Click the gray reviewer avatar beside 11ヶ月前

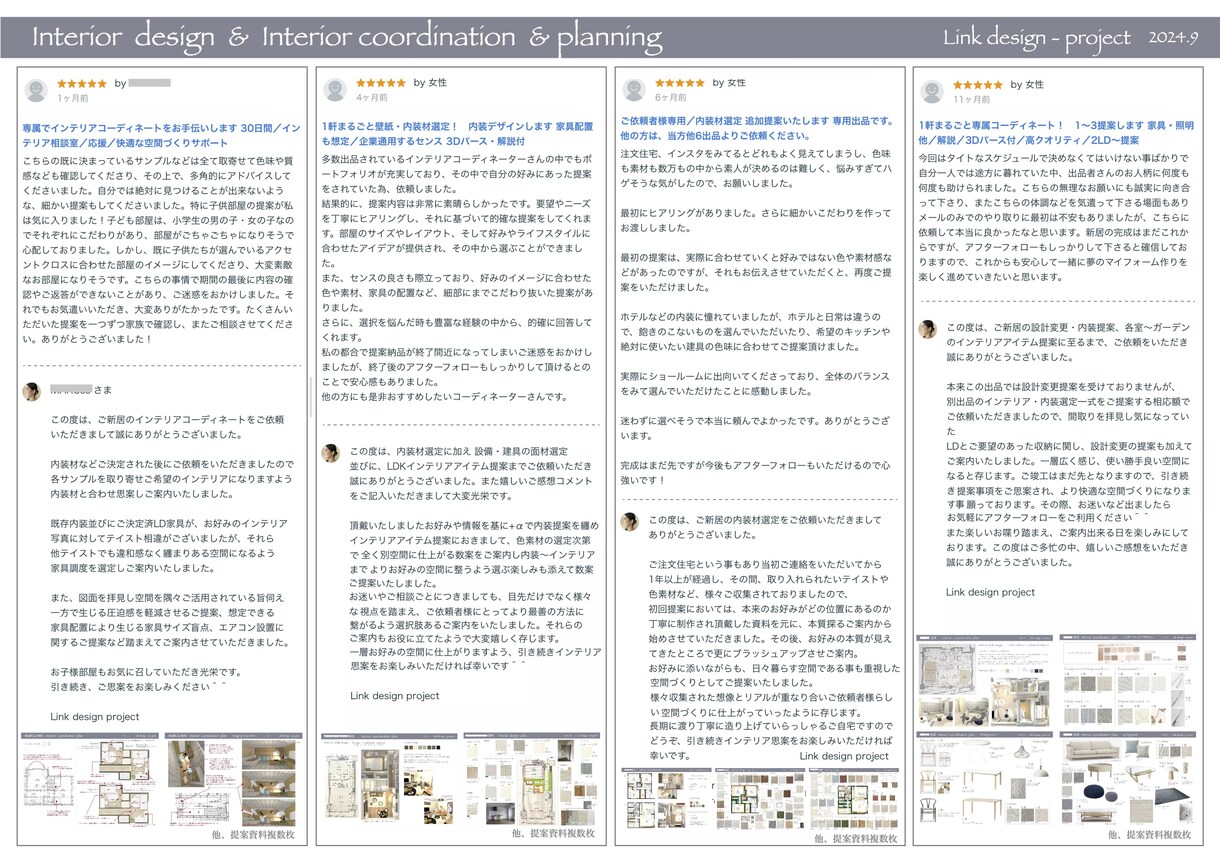[932, 91]
